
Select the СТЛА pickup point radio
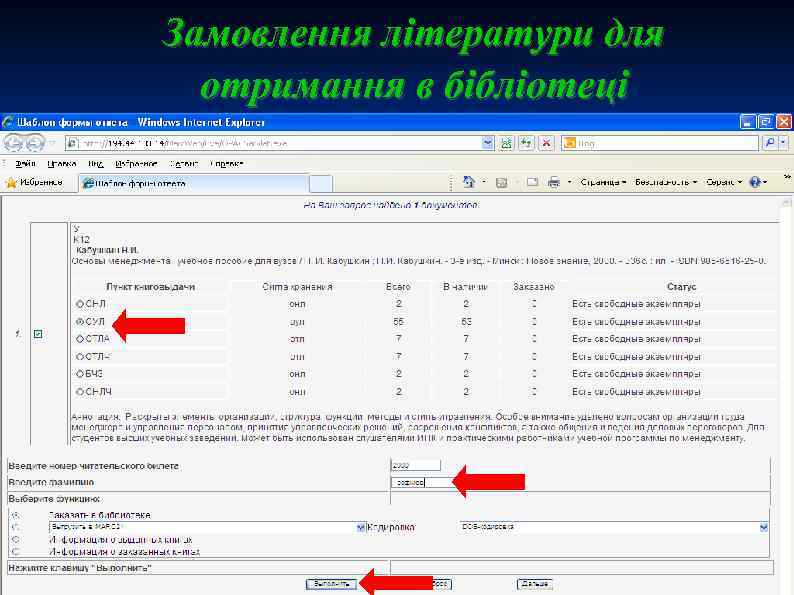tap(80, 339)
